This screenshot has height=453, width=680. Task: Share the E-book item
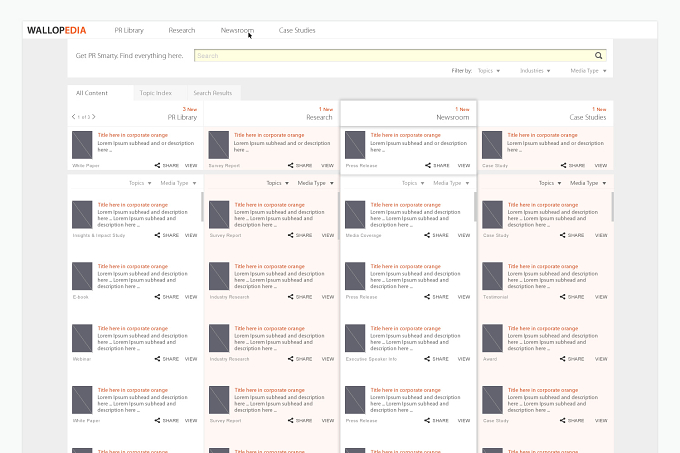point(167,297)
